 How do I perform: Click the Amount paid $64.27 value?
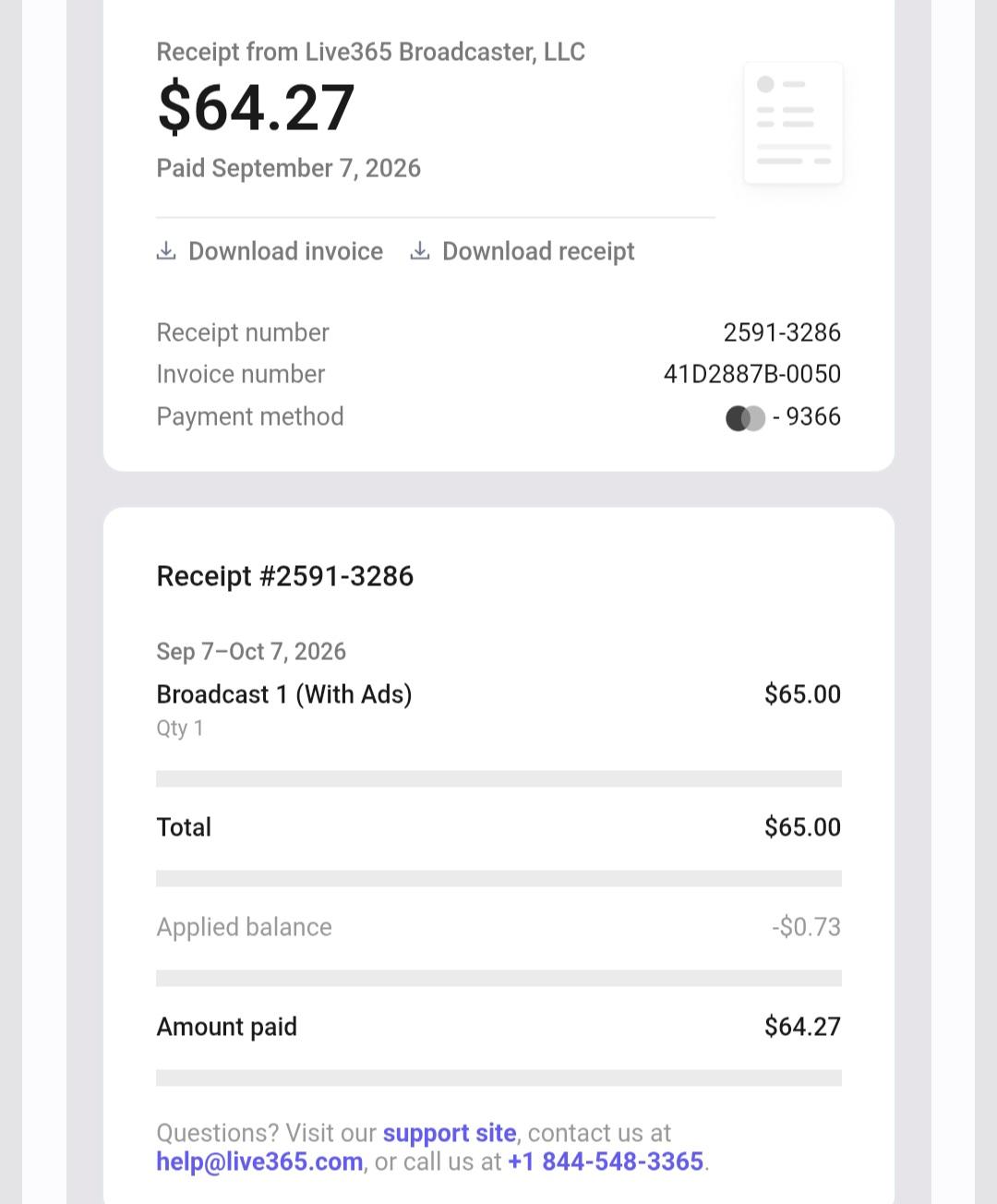[x=803, y=1027]
